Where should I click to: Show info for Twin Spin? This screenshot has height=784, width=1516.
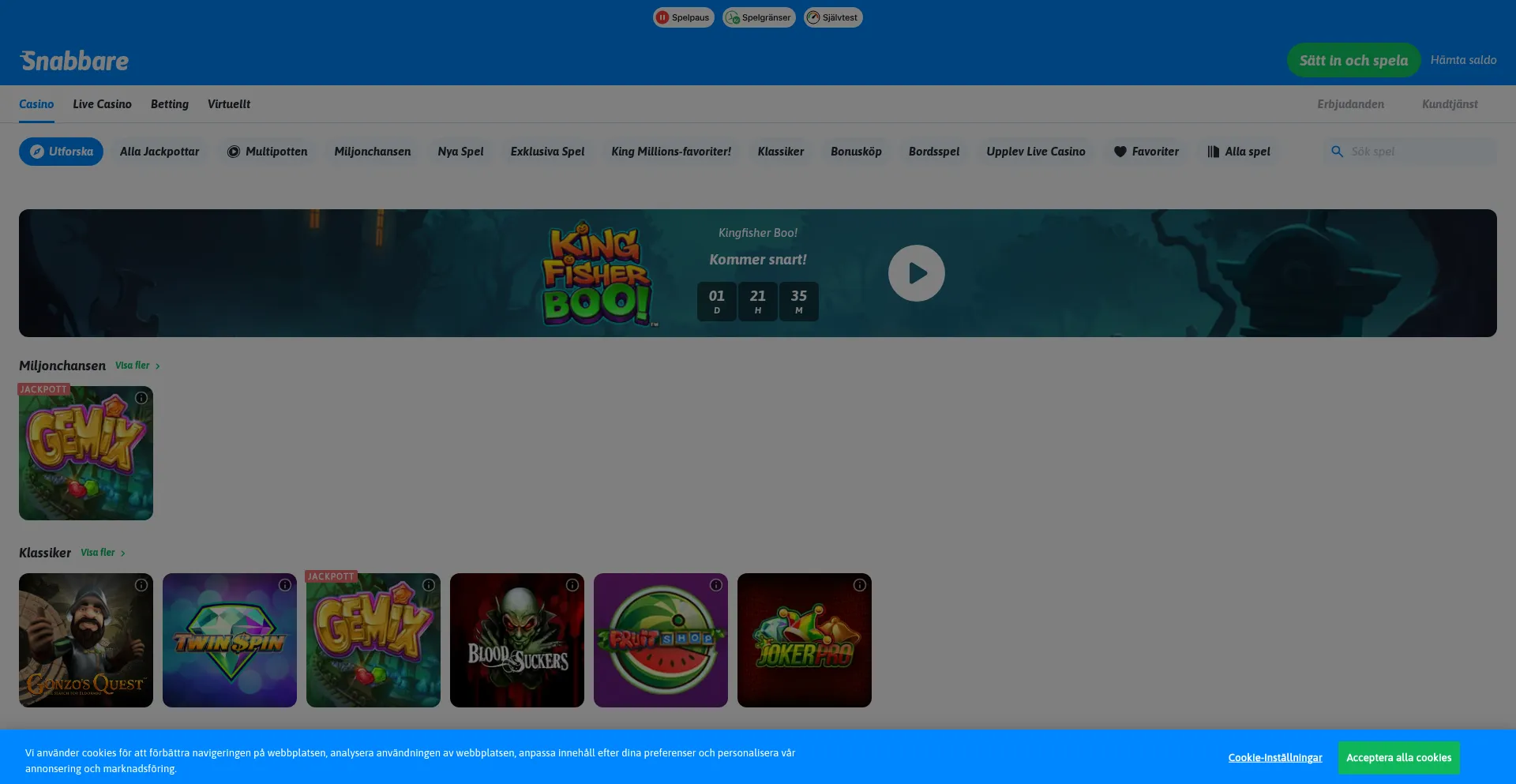[x=285, y=585]
